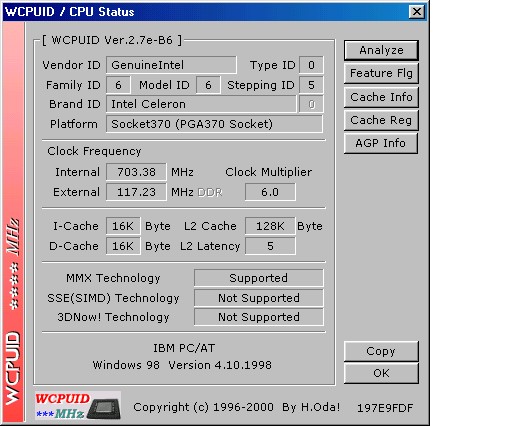Screen dimensions: 512x426
Task: Select the Brand ID Intel Celeron field
Action: (x=201, y=104)
